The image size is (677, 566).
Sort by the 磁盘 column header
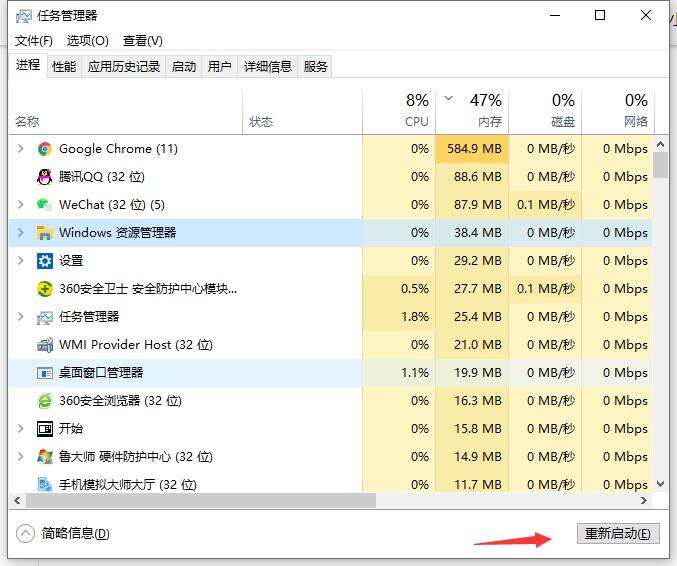tap(545, 111)
